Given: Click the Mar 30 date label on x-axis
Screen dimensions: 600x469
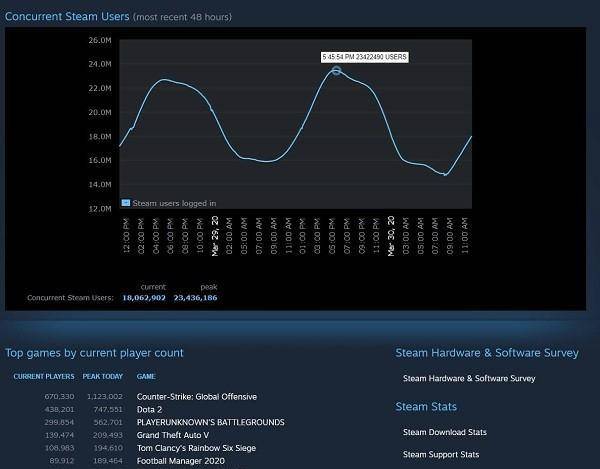Looking at the screenshot, I should [x=391, y=236].
